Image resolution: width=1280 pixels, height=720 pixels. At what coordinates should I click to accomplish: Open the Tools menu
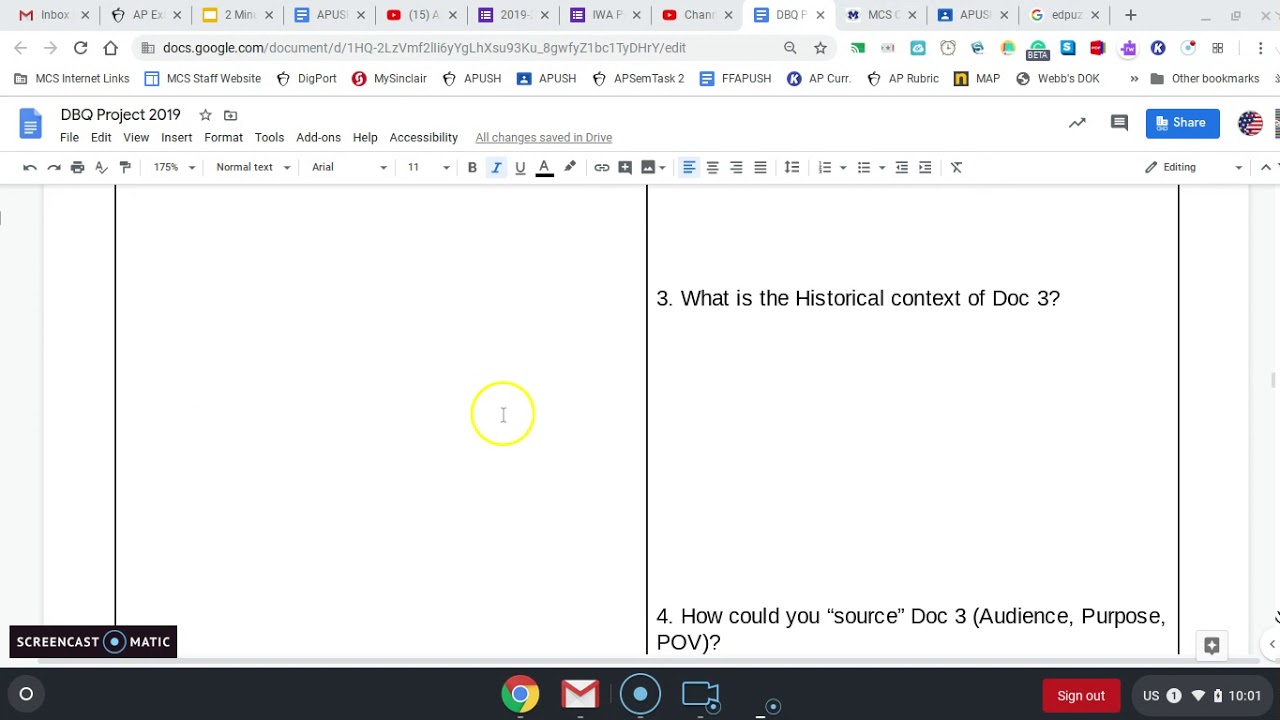pyautogui.click(x=269, y=137)
